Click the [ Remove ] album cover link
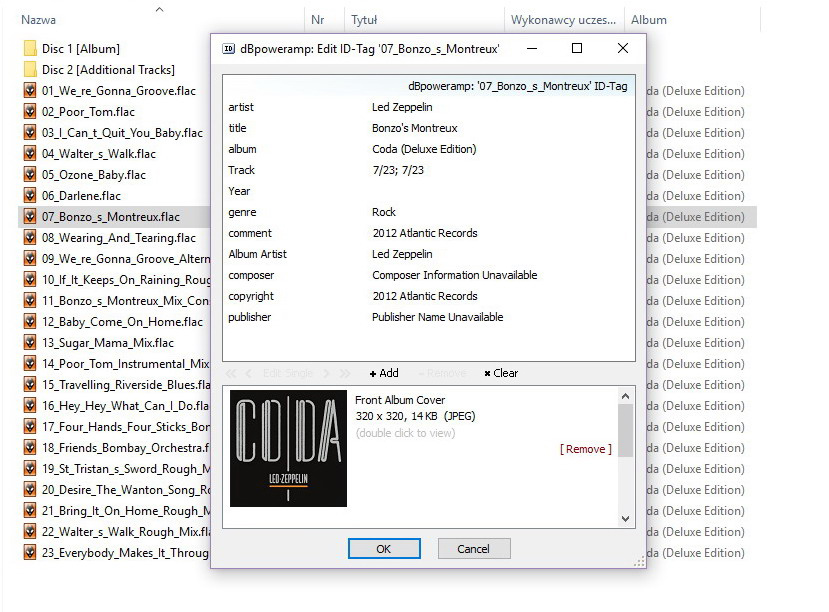The height and width of the screenshot is (612, 829). [585, 449]
